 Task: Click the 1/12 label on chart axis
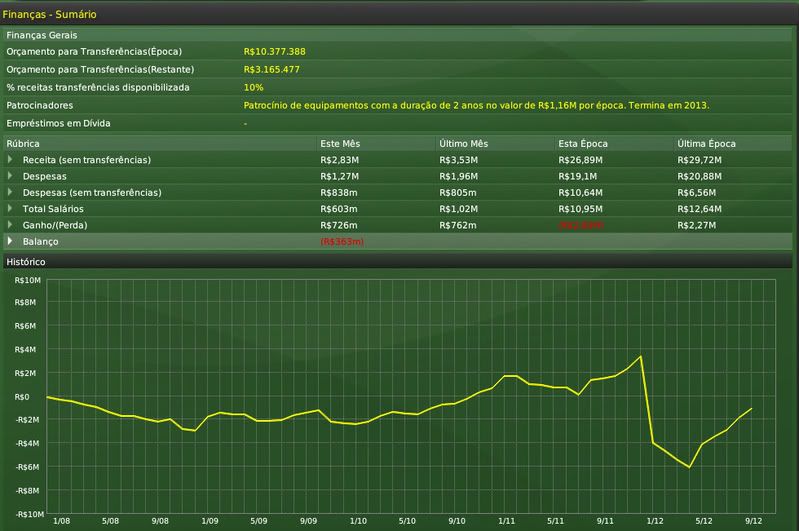pyautogui.click(x=655, y=521)
